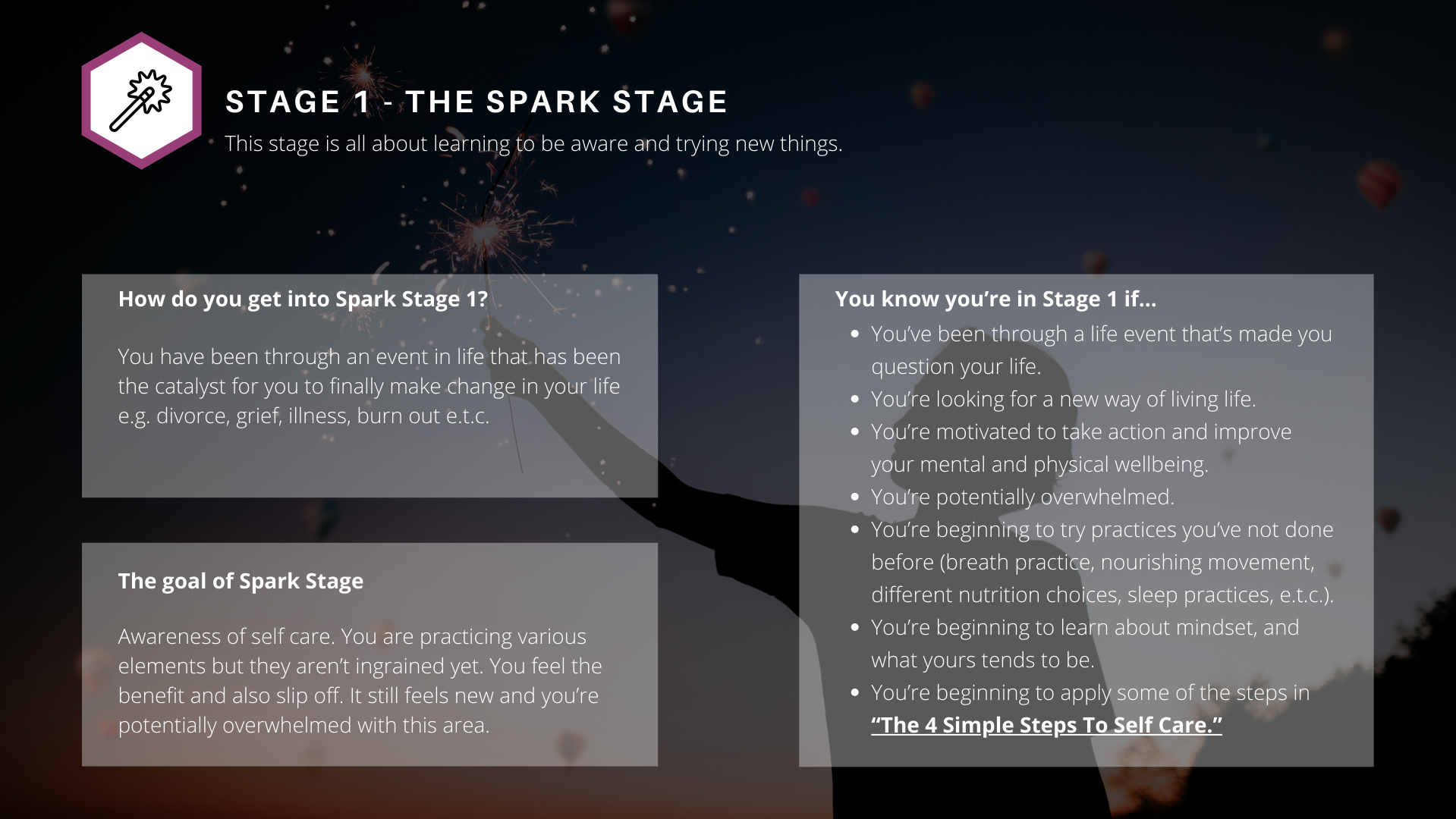Click the "Stage 1 - The Spark Stage" title
Viewport: 1456px width, 819px height.
click(476, 102)
